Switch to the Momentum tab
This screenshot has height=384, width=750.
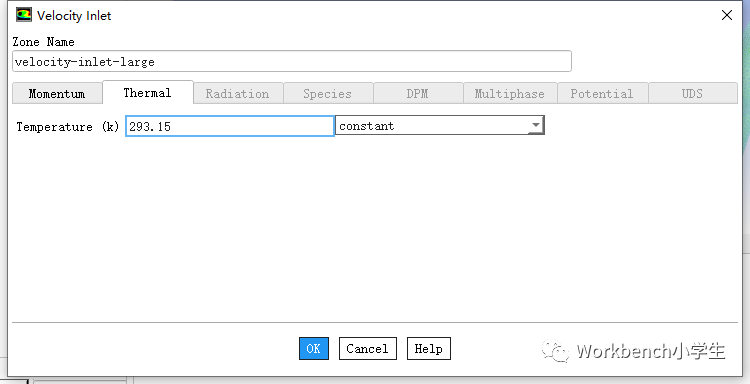(57, 94)
